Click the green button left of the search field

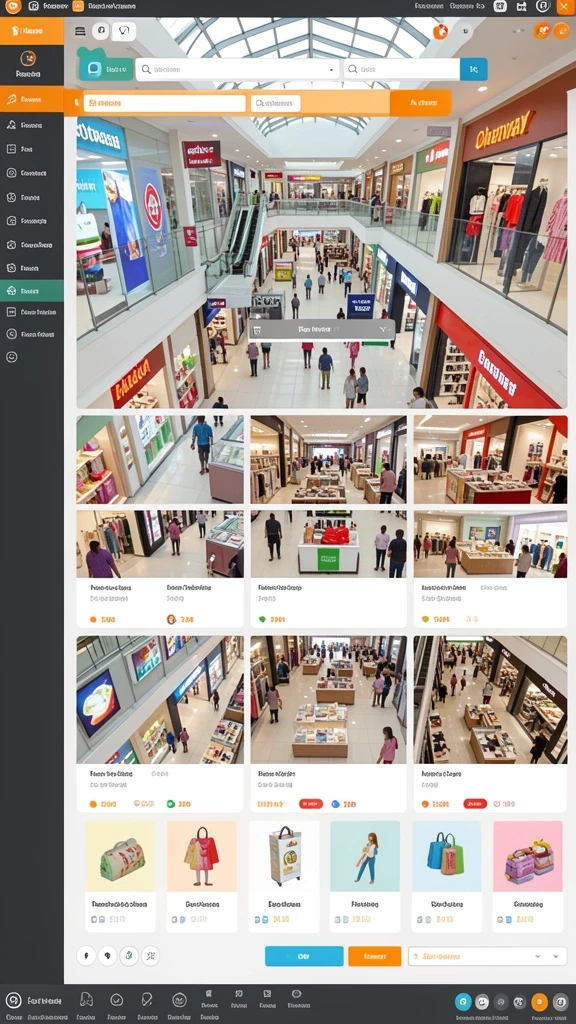tap(106, 69)
